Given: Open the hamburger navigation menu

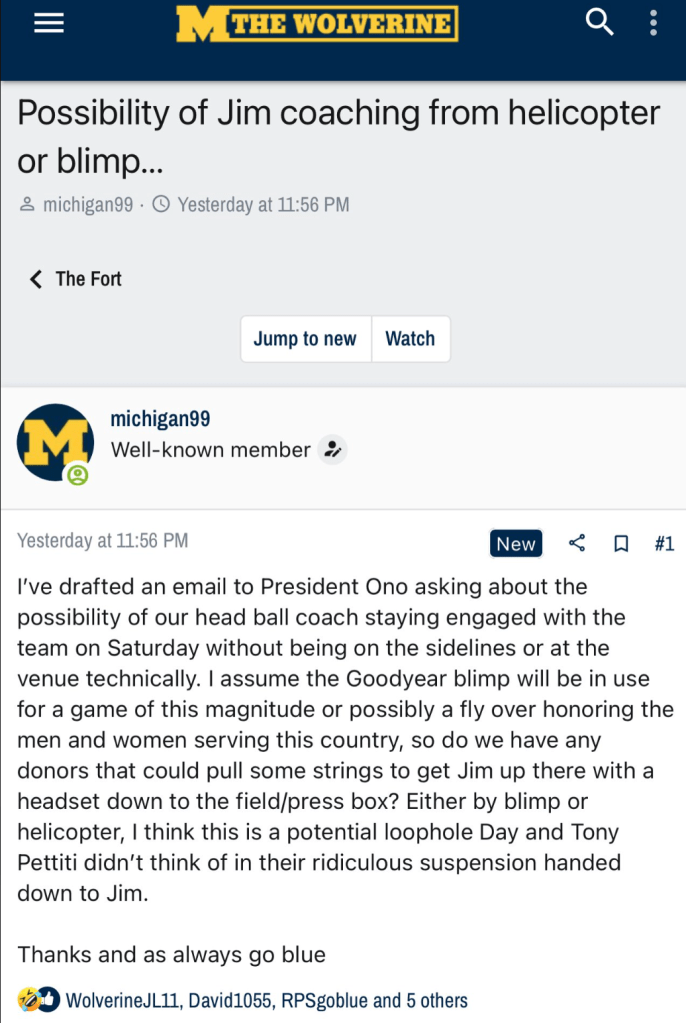Looking at the screenshot, I should click(x=48, y=24).
